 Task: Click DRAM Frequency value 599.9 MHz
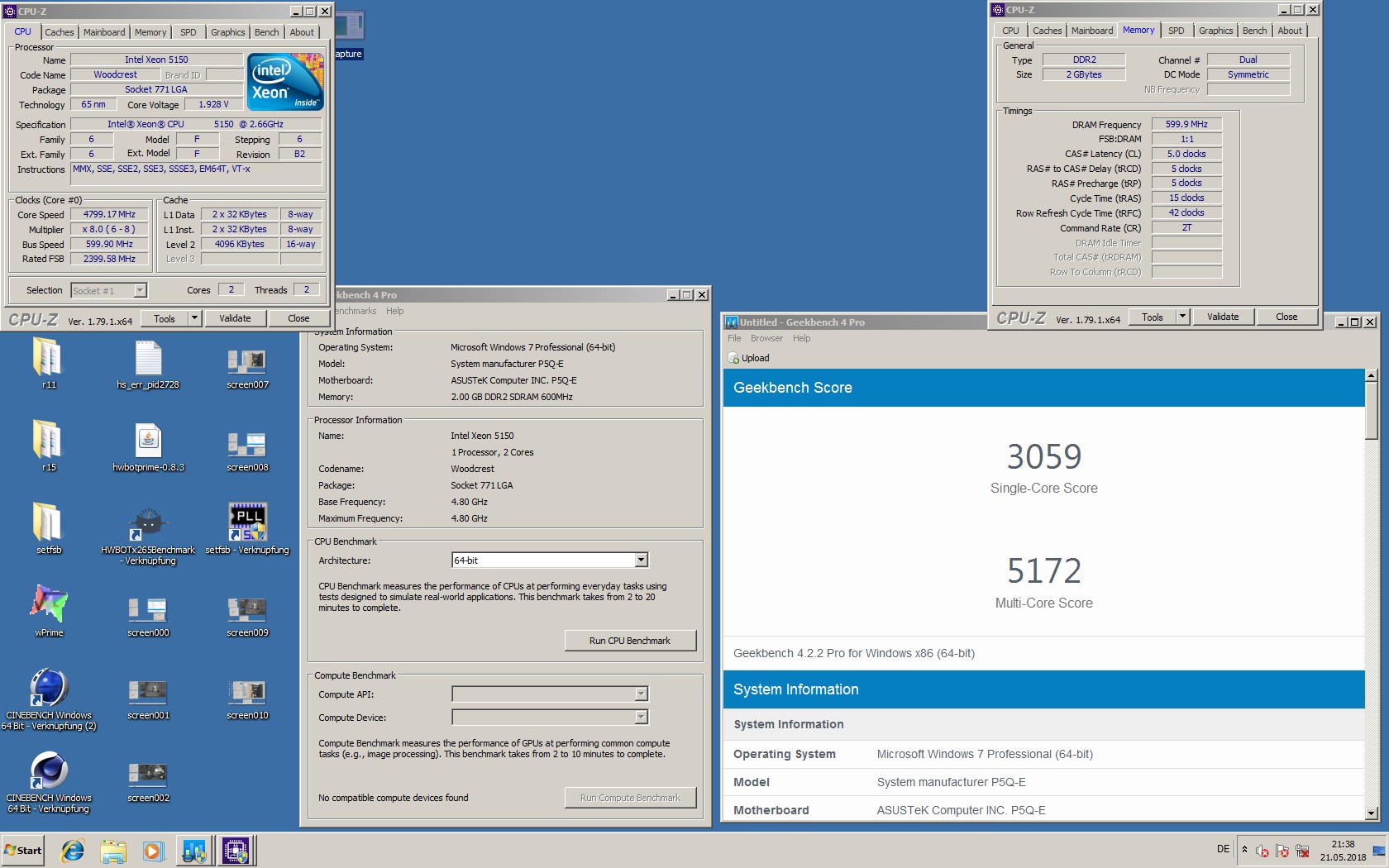[1186, 124]
